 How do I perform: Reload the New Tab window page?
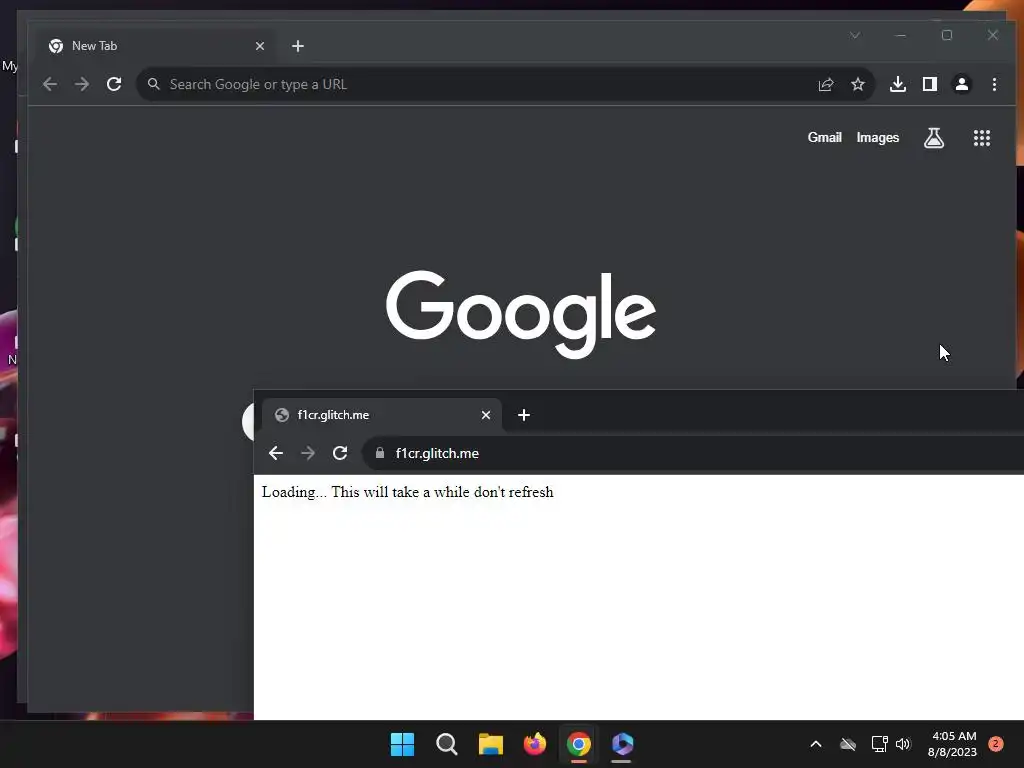pyautogui.click(x=114, y=84)
